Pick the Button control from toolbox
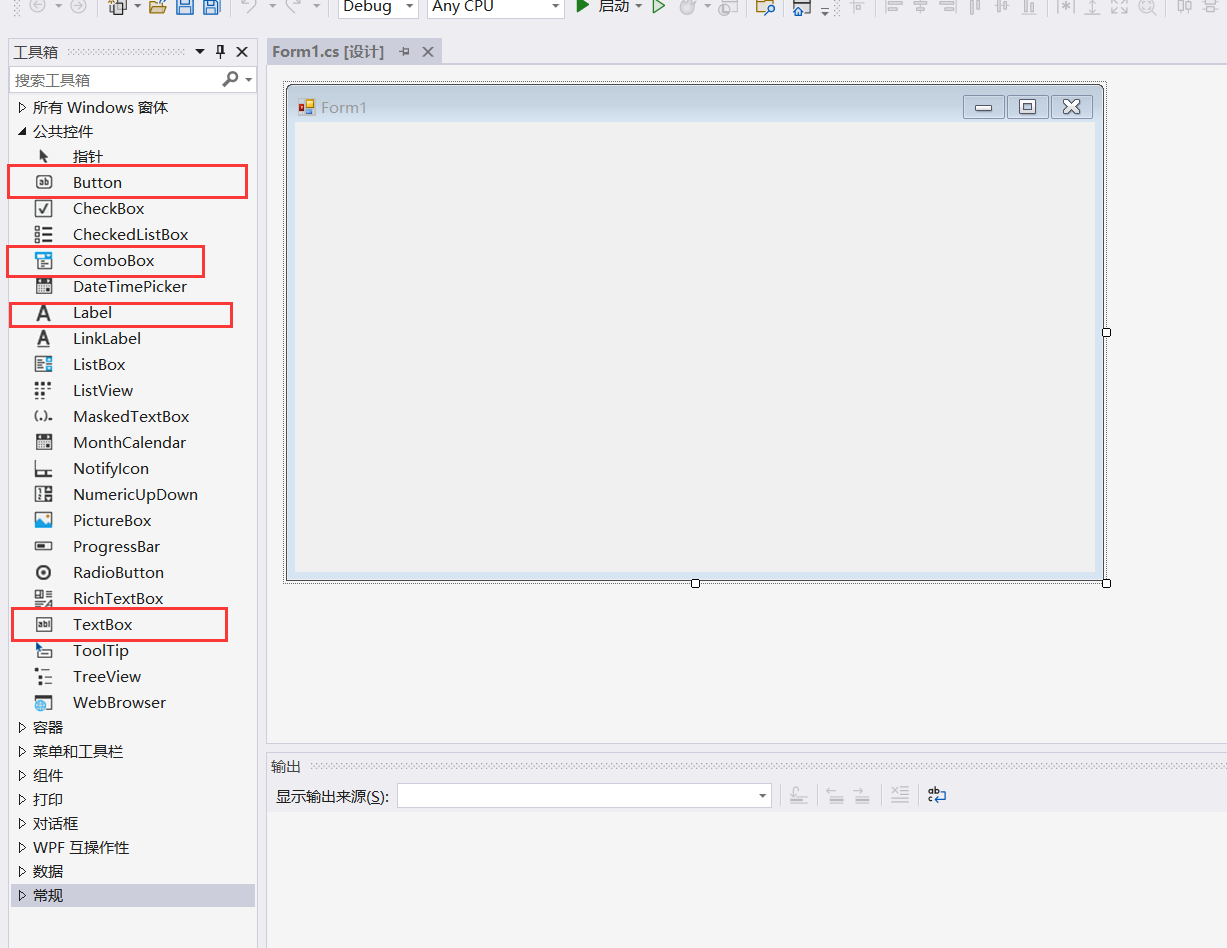Screen dimensions: 1227x948 click(132, 182)
